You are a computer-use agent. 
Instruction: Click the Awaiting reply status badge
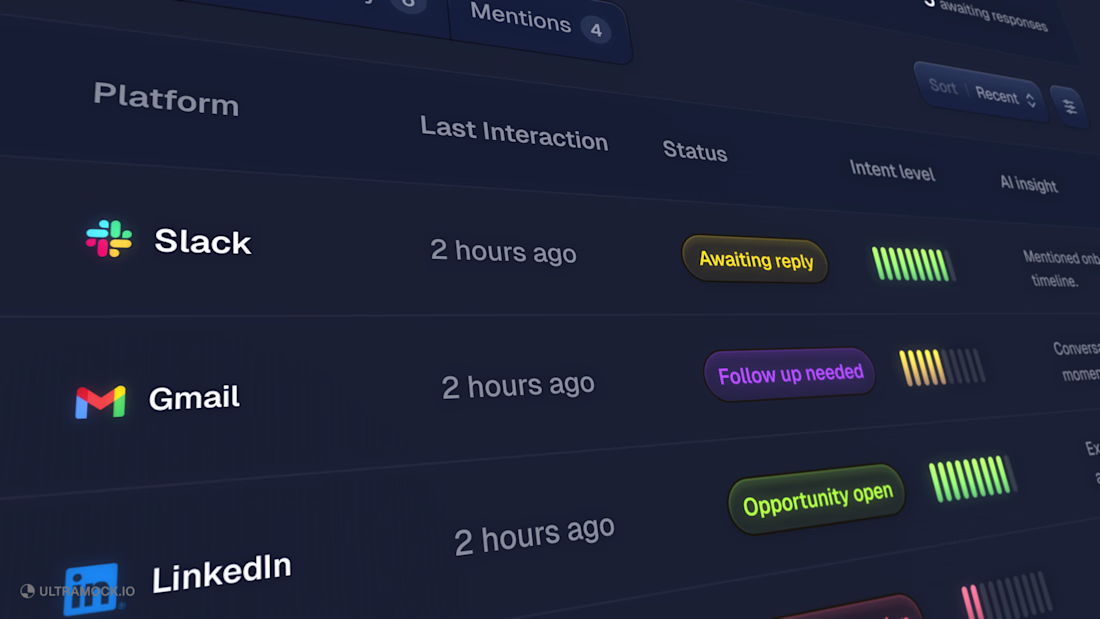pyautogui.click(x=755, y=260)
